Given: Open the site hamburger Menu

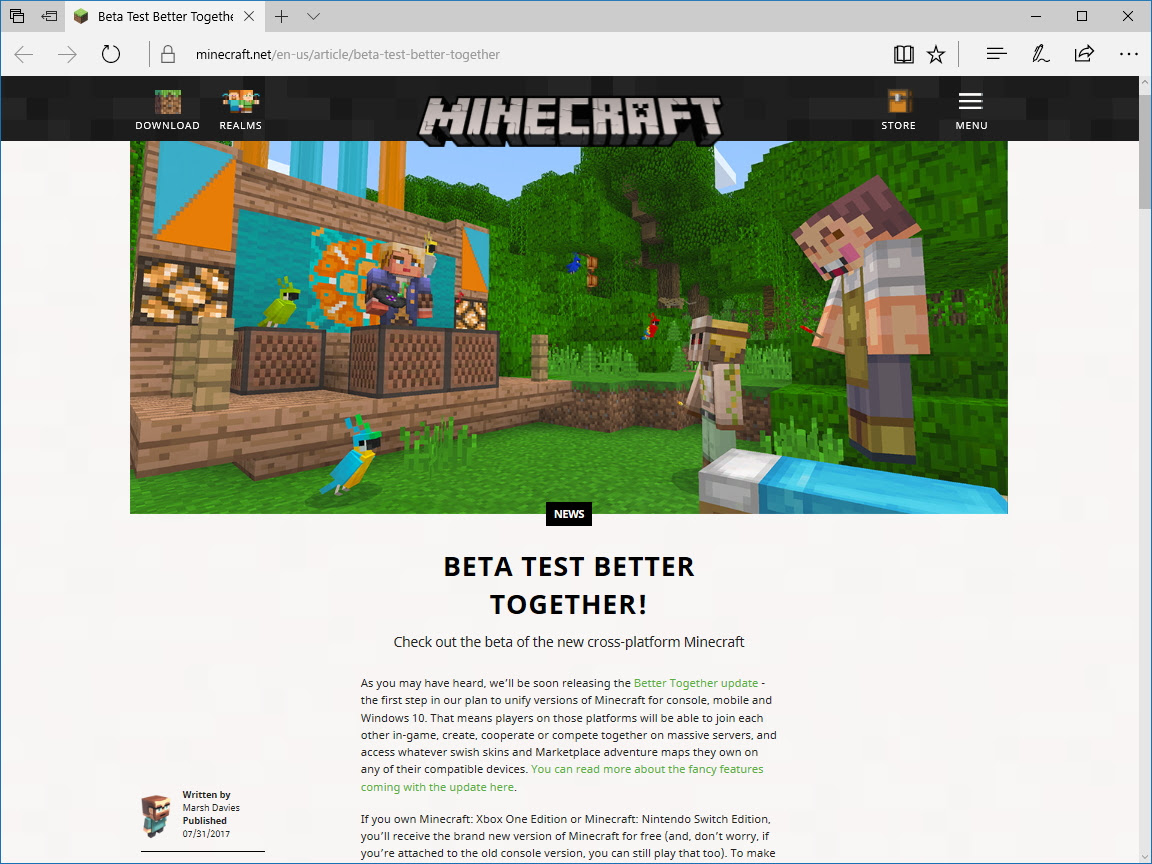Looking at the screenshot, I should click(x=971, y=110).
